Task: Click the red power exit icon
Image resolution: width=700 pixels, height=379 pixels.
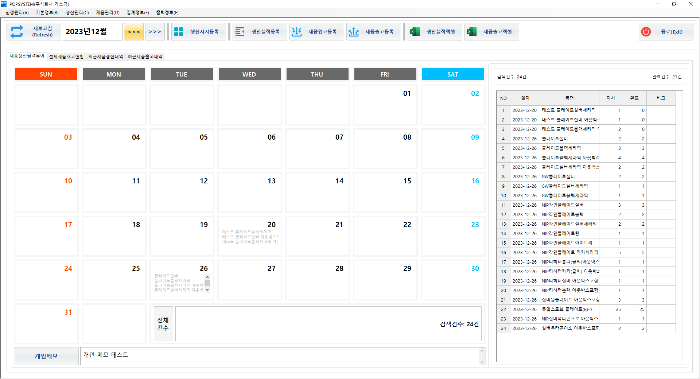Action: pyautogui.click(x=646, y=32)
